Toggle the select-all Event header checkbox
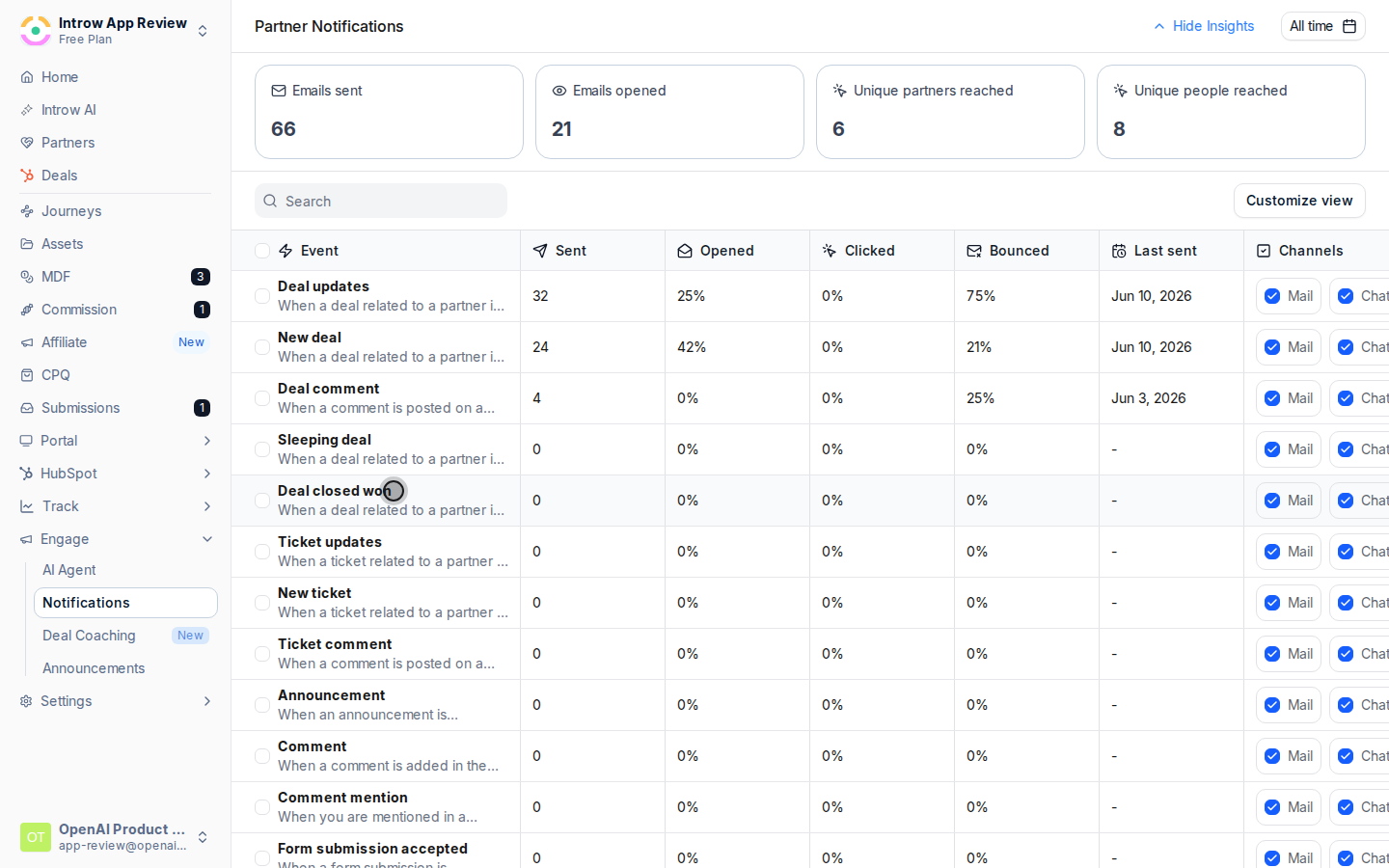 (262, 251)
